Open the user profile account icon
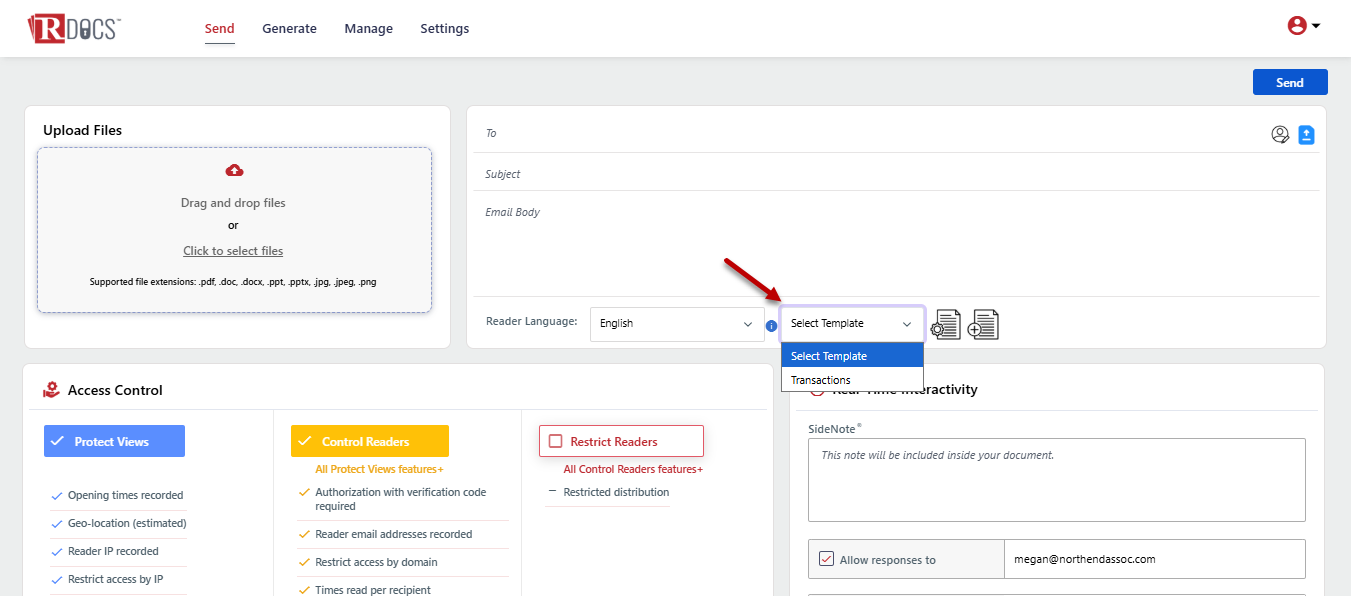The width and height of the screenshot is (1351, 596). [x=1297, y=26]
